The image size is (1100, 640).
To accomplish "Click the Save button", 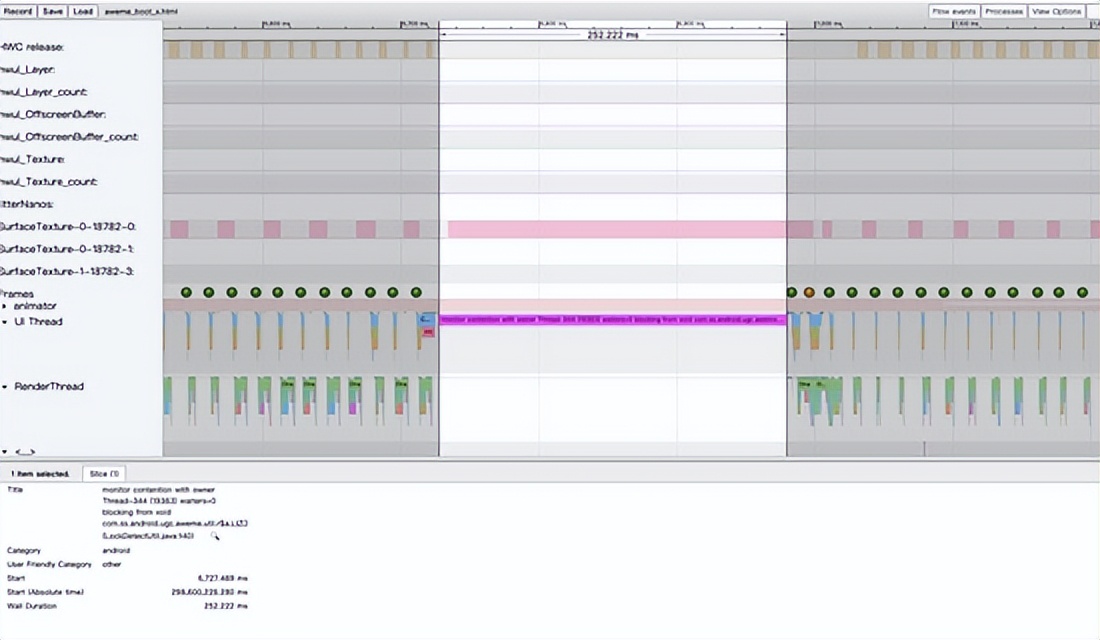I will 53,11.
